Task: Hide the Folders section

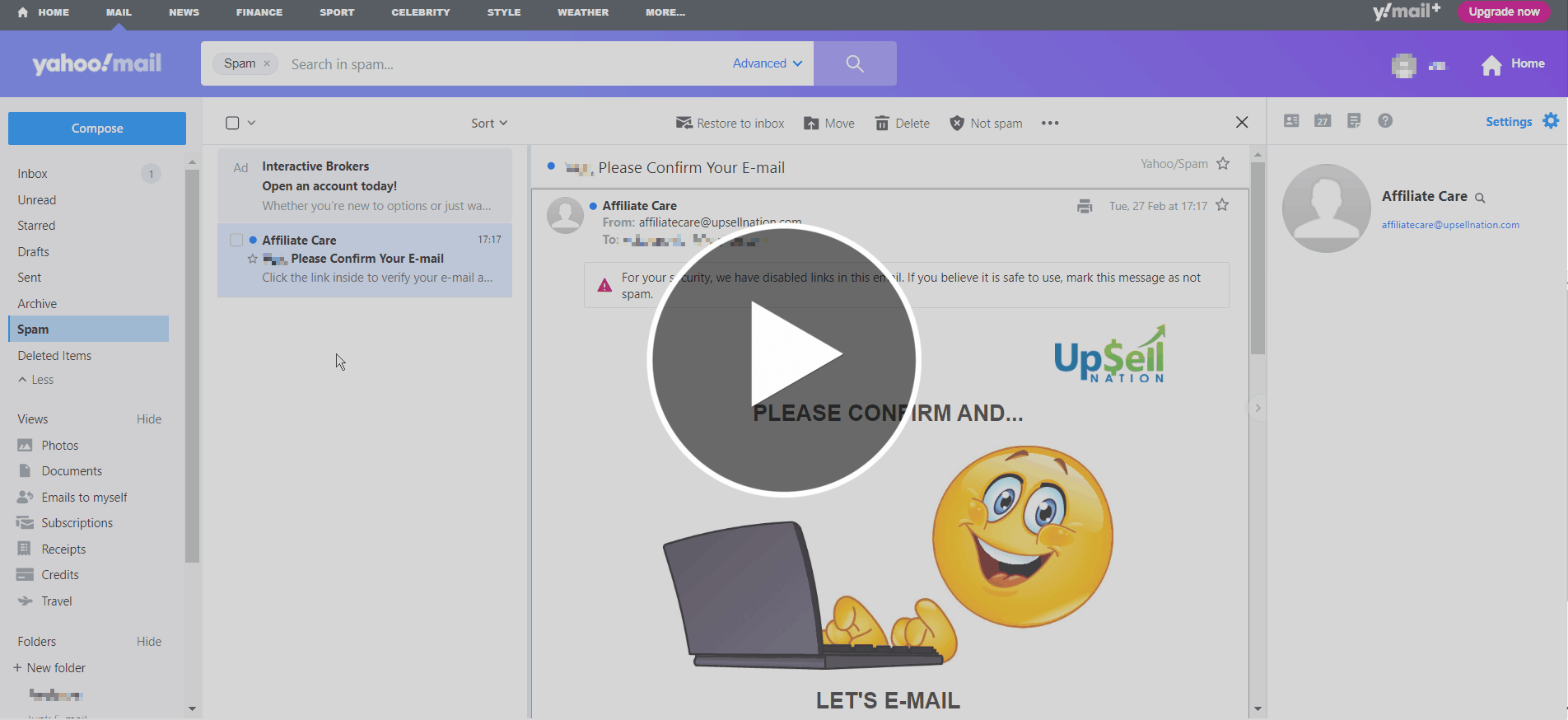Action: click(x=149, y=642)
